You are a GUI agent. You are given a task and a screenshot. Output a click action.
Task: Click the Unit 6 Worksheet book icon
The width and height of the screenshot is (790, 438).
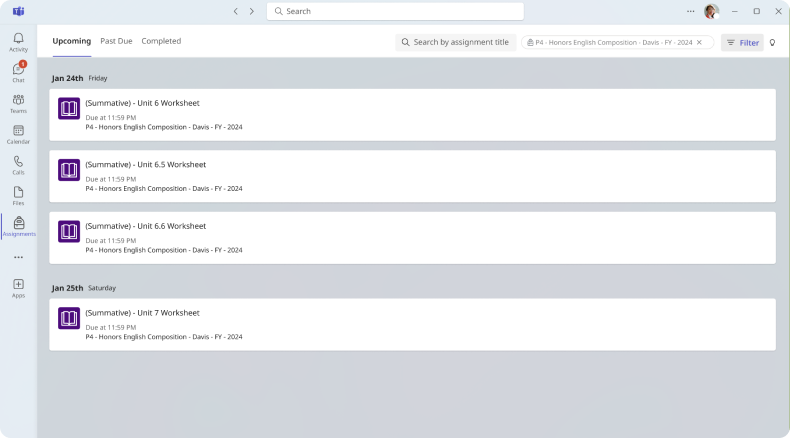[x=69, y=108]
